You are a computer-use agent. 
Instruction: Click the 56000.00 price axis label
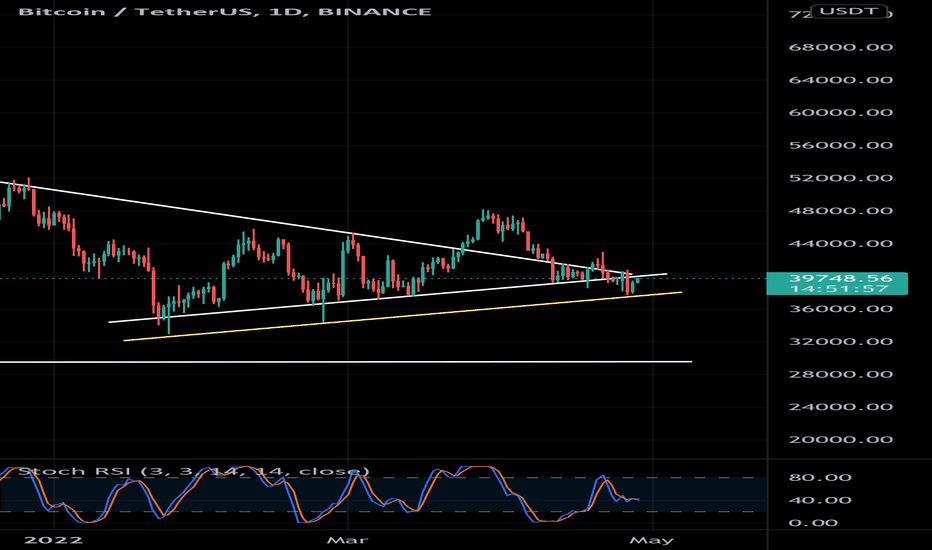(840, 145)
